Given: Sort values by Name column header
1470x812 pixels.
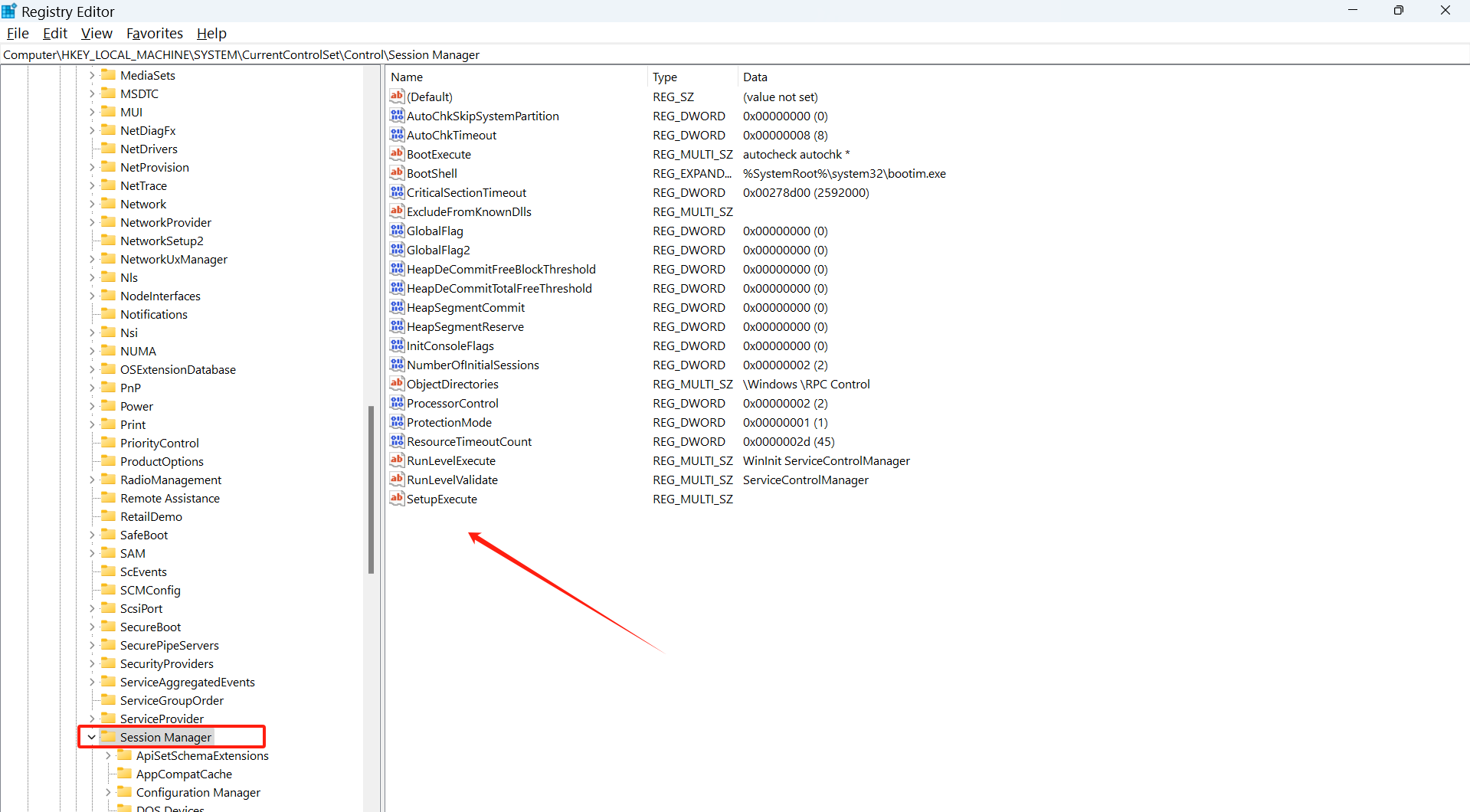Looking at the screenshot, I should (x=516, y=77).
